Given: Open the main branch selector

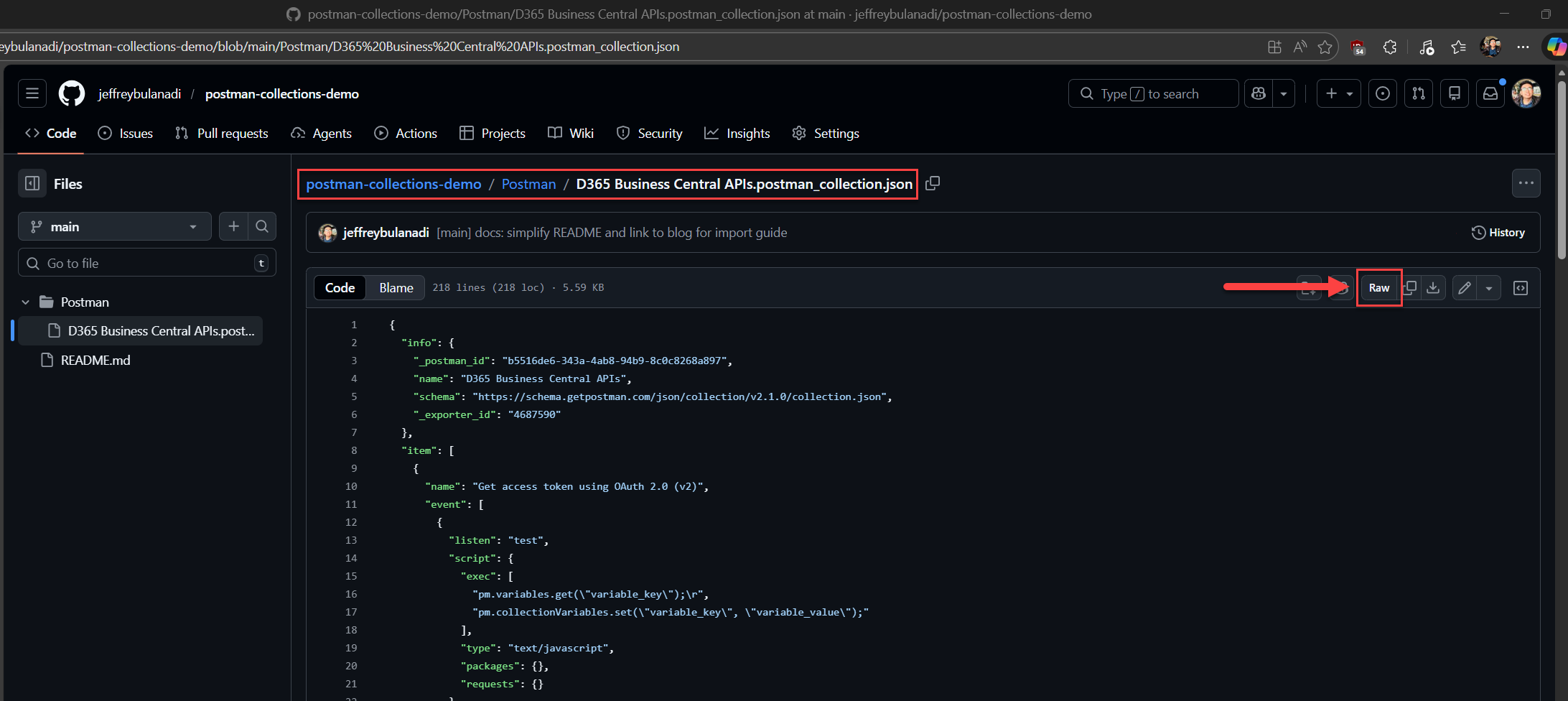Looking at the screenshot, I should tap(114, 226).
